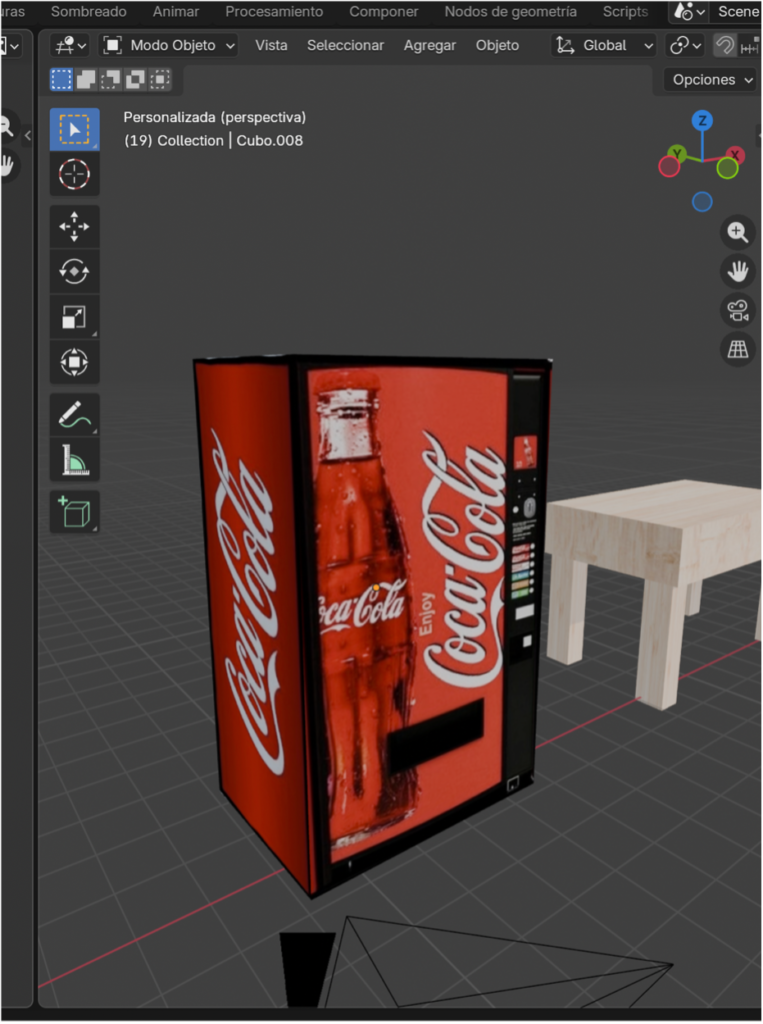
Task: Toggle the snapping magnet button
Action: (x=724, y=46)
